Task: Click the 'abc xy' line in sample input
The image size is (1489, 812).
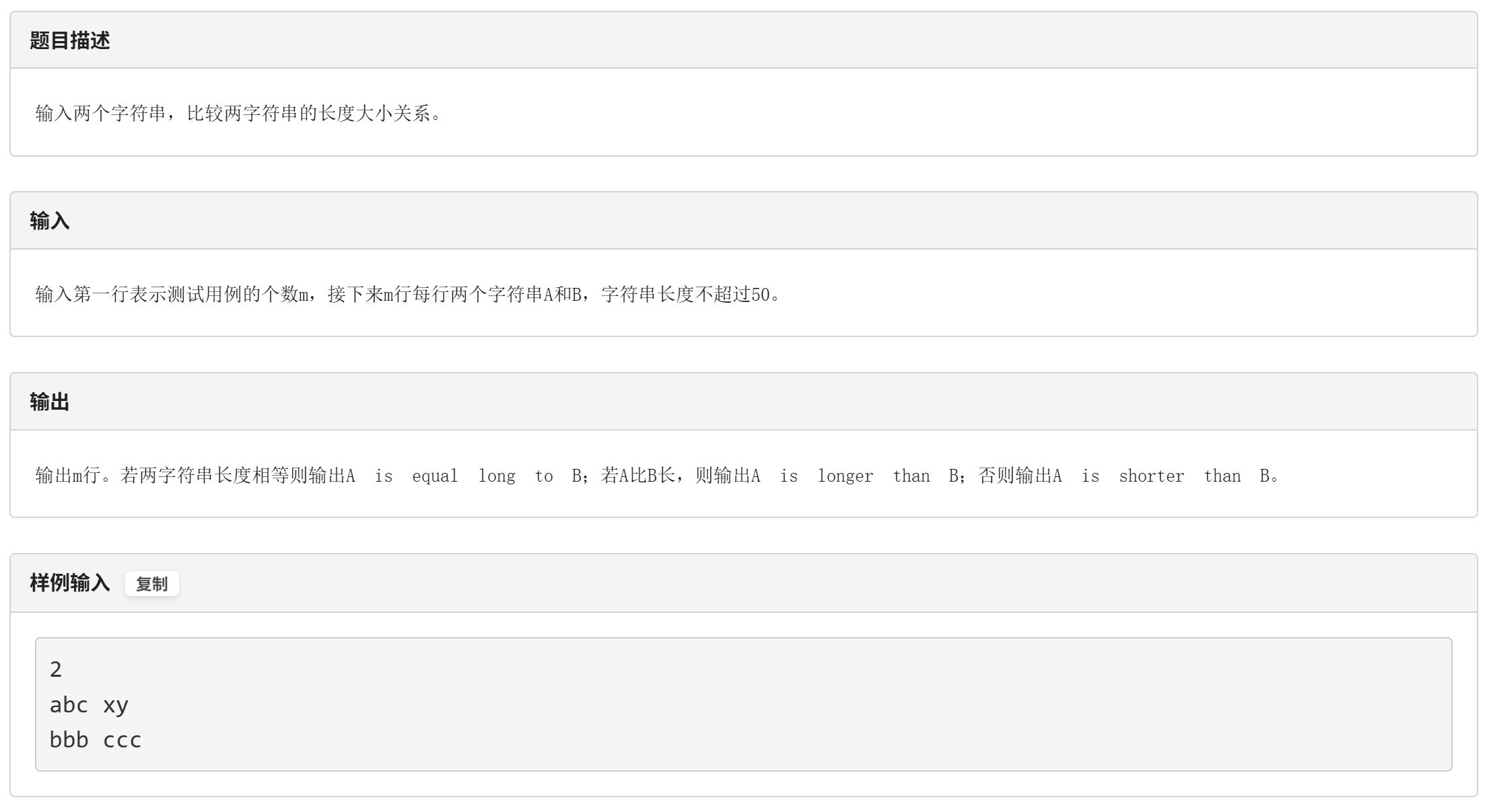Action: pyautogui.click(x=88, y=704)
